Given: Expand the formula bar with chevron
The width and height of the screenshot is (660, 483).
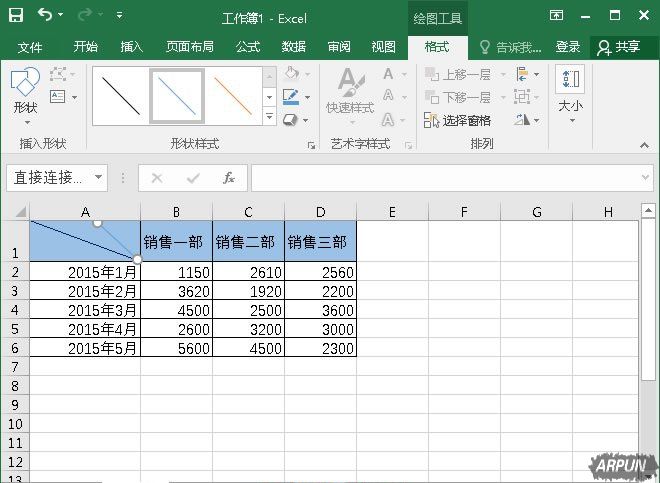Looking at the screenshot, I should 645,178.
